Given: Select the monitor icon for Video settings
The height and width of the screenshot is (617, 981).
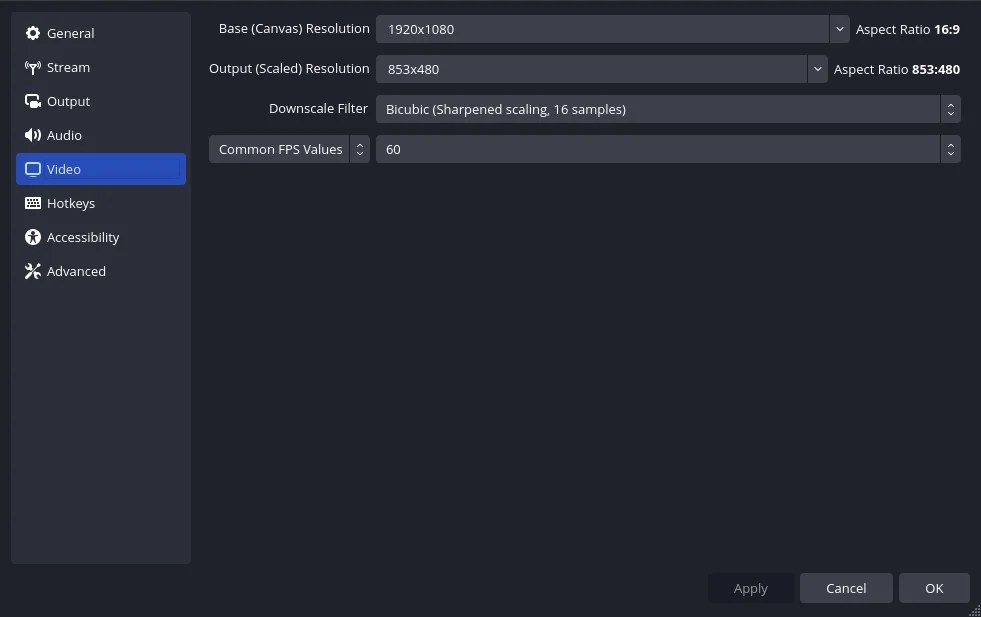Looking at the screenshot, I should (32, 169).
